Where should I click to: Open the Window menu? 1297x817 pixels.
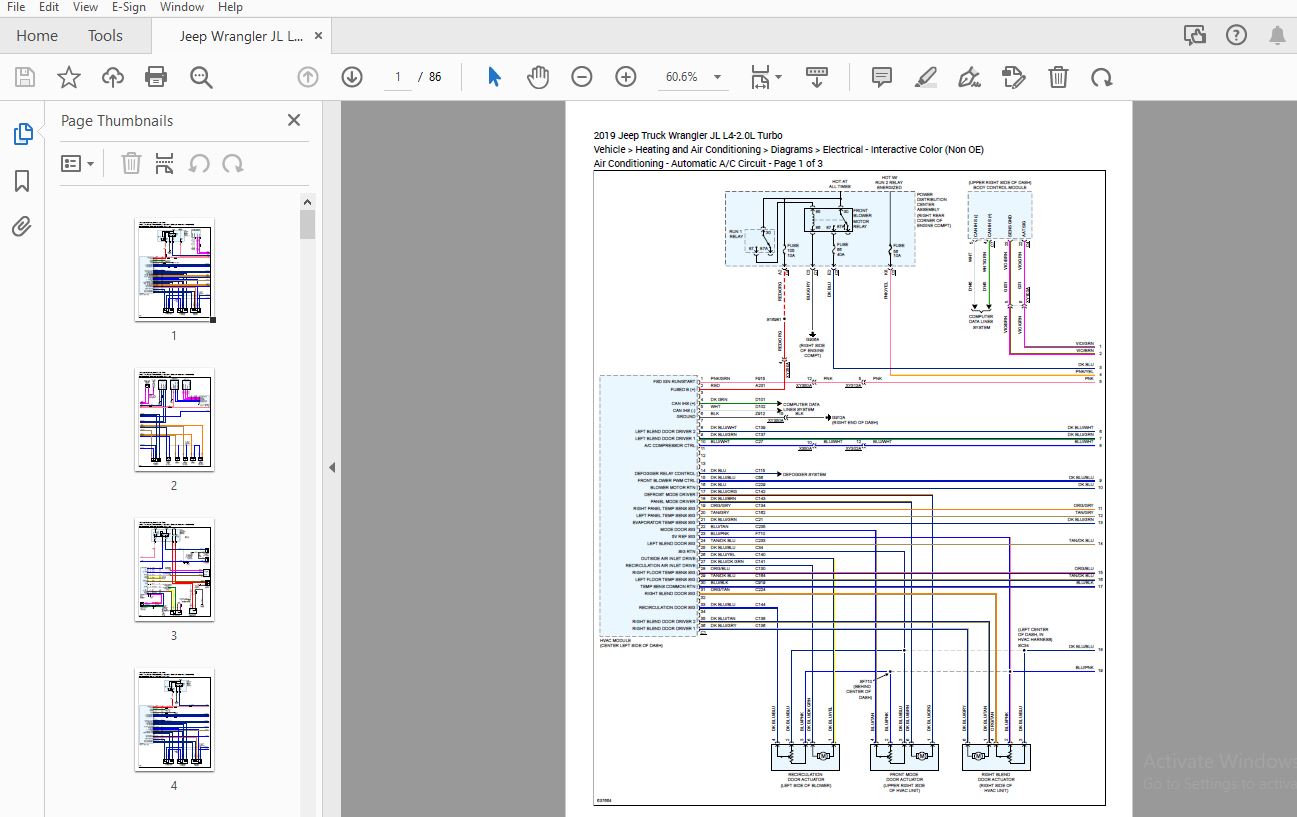click(x=182, y=7)
